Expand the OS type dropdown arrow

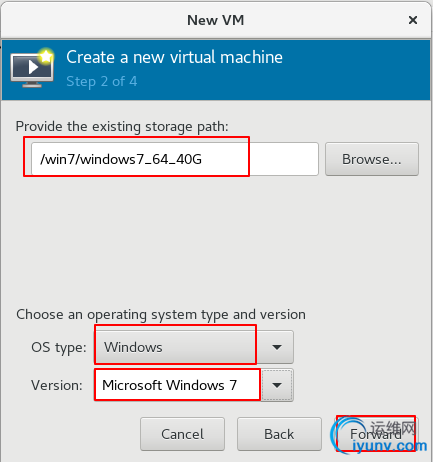click(277, 347)
